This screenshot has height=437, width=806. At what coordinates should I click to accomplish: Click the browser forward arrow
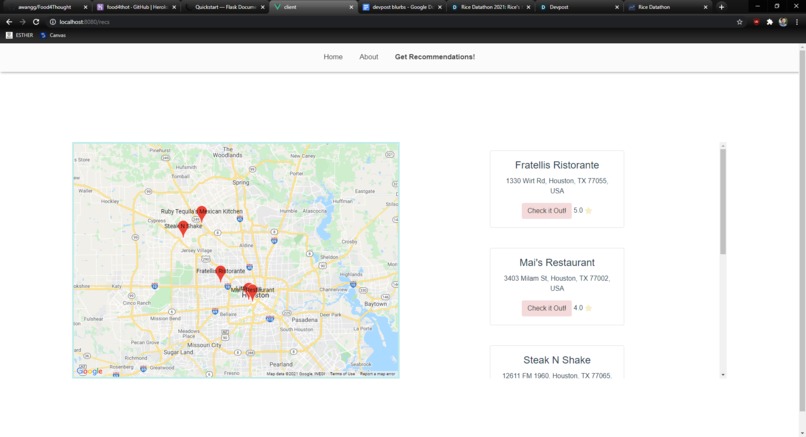tap(22, 22)
